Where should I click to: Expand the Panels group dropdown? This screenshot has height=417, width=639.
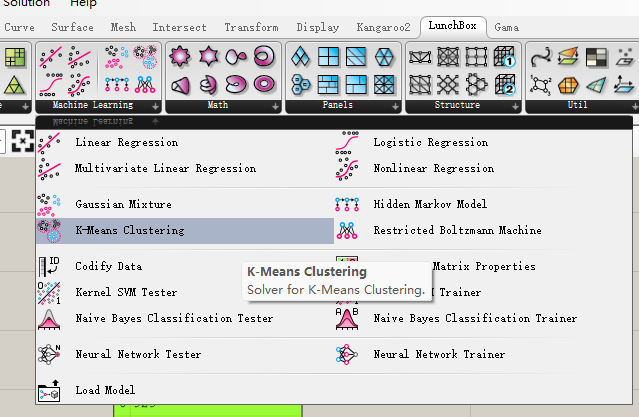tap(395, 106)
